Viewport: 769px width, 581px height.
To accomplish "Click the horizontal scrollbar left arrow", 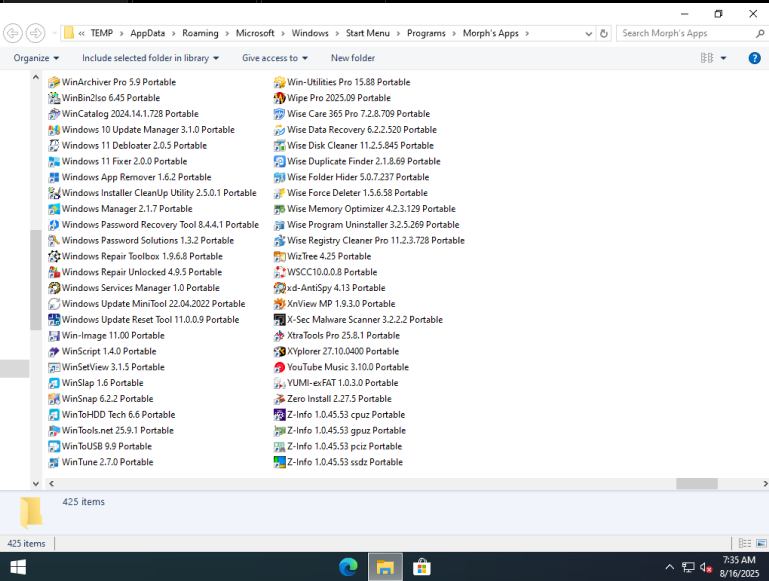I will tap(51, 484).
